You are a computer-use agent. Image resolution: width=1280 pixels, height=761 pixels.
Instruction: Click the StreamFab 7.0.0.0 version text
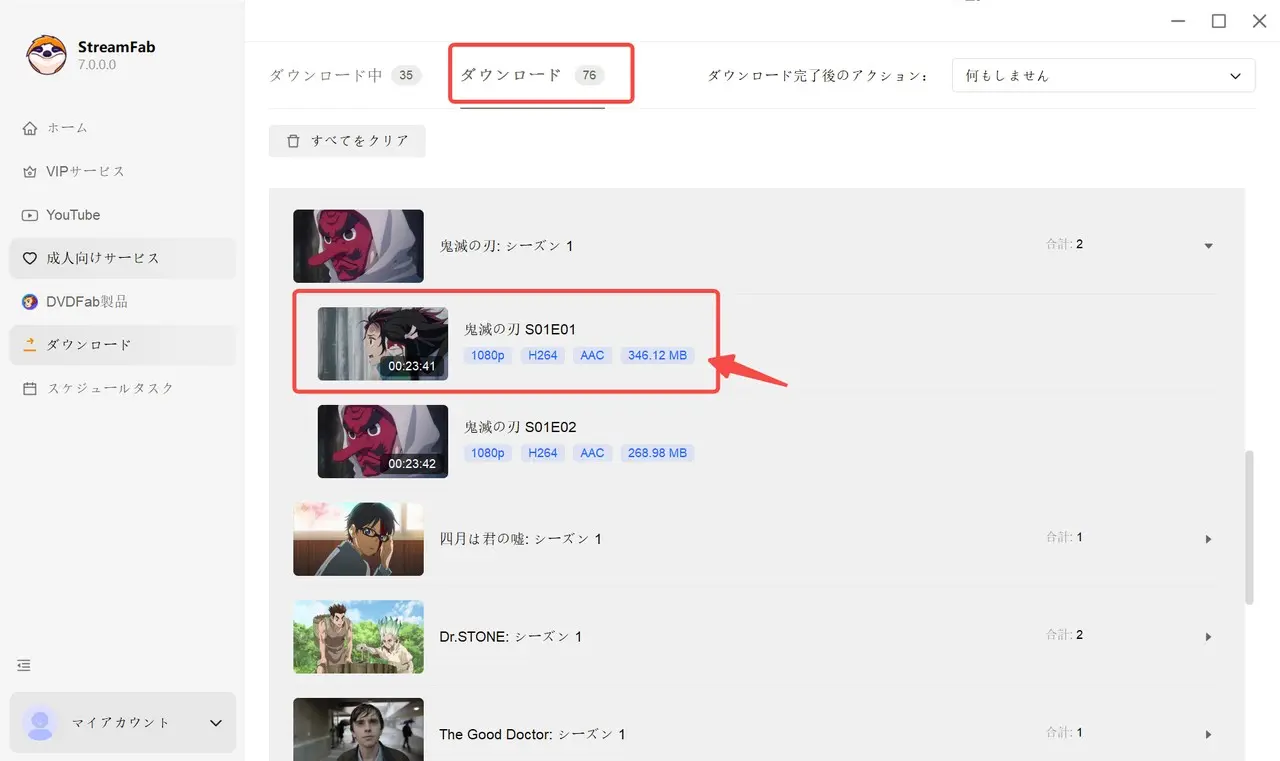(97, 65)
